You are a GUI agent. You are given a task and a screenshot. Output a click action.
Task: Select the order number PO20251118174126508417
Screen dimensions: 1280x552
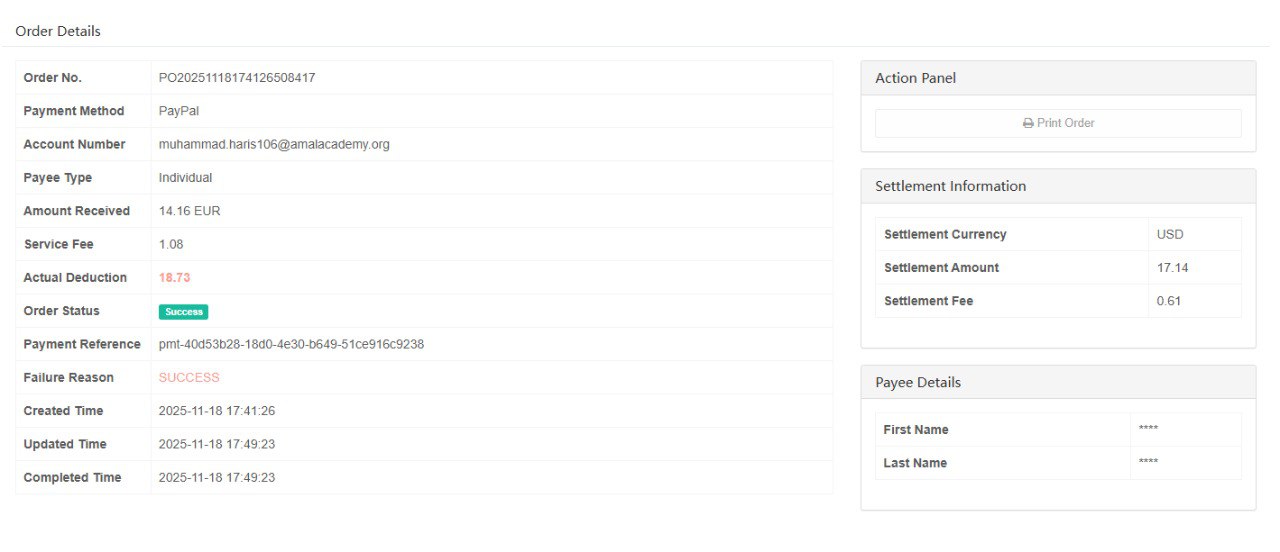(x=237, y=78)
